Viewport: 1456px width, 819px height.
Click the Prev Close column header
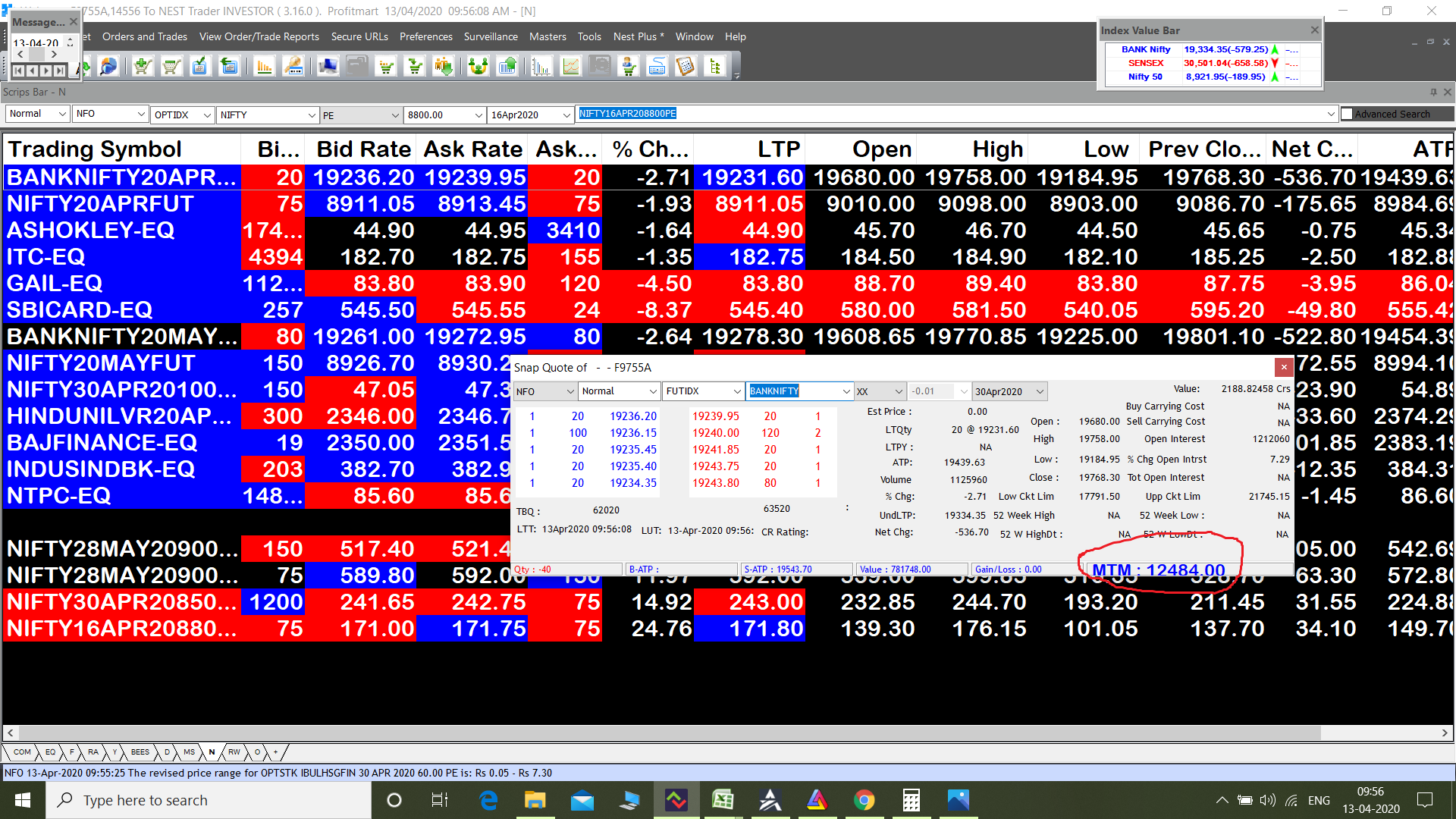(x=1204, y=149)
